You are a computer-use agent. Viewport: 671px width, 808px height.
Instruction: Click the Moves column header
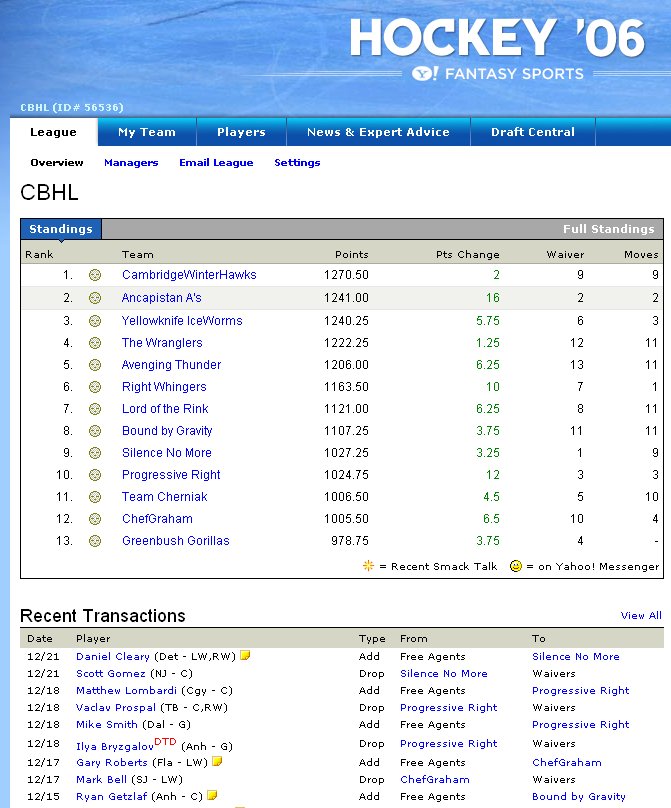(x=641, y=255)
